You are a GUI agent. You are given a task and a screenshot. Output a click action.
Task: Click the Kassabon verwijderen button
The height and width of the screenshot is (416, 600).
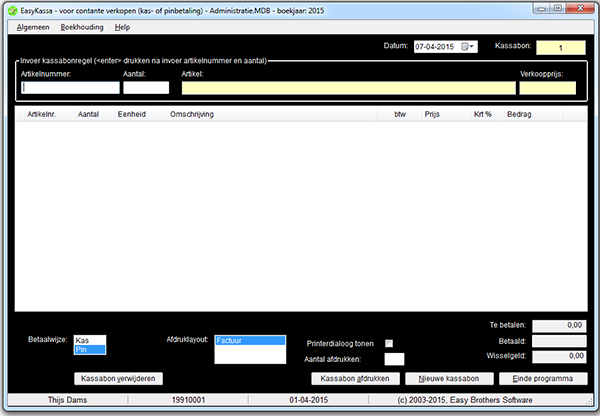click(119, 379)
